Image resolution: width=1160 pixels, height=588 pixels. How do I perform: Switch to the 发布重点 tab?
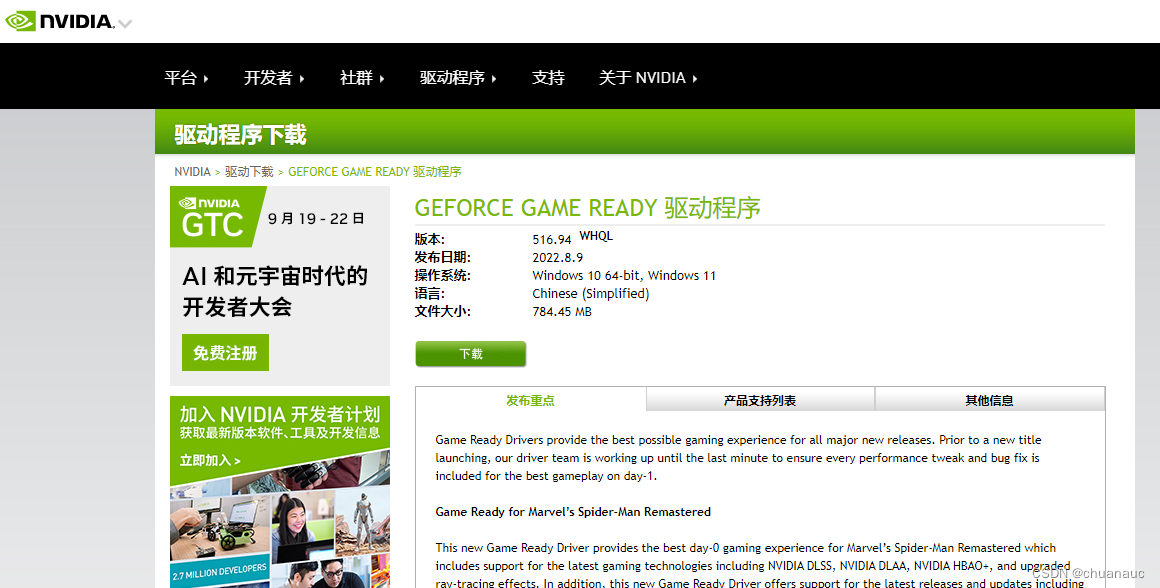click(530, 400)
